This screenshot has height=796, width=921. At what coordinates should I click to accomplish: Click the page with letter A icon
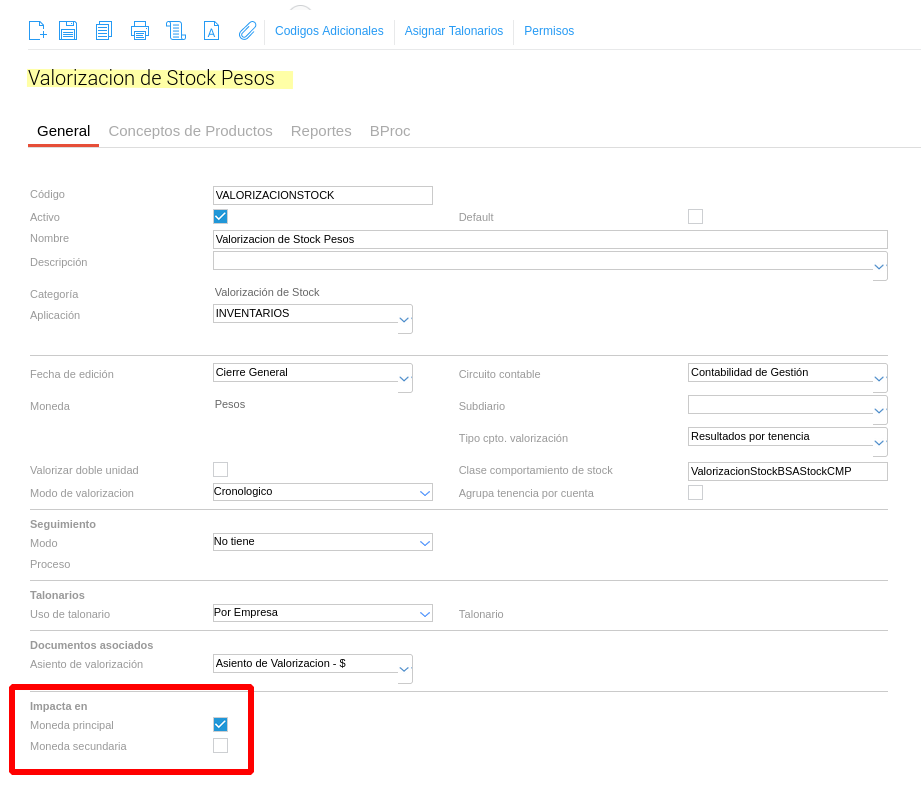click(211, 31)
